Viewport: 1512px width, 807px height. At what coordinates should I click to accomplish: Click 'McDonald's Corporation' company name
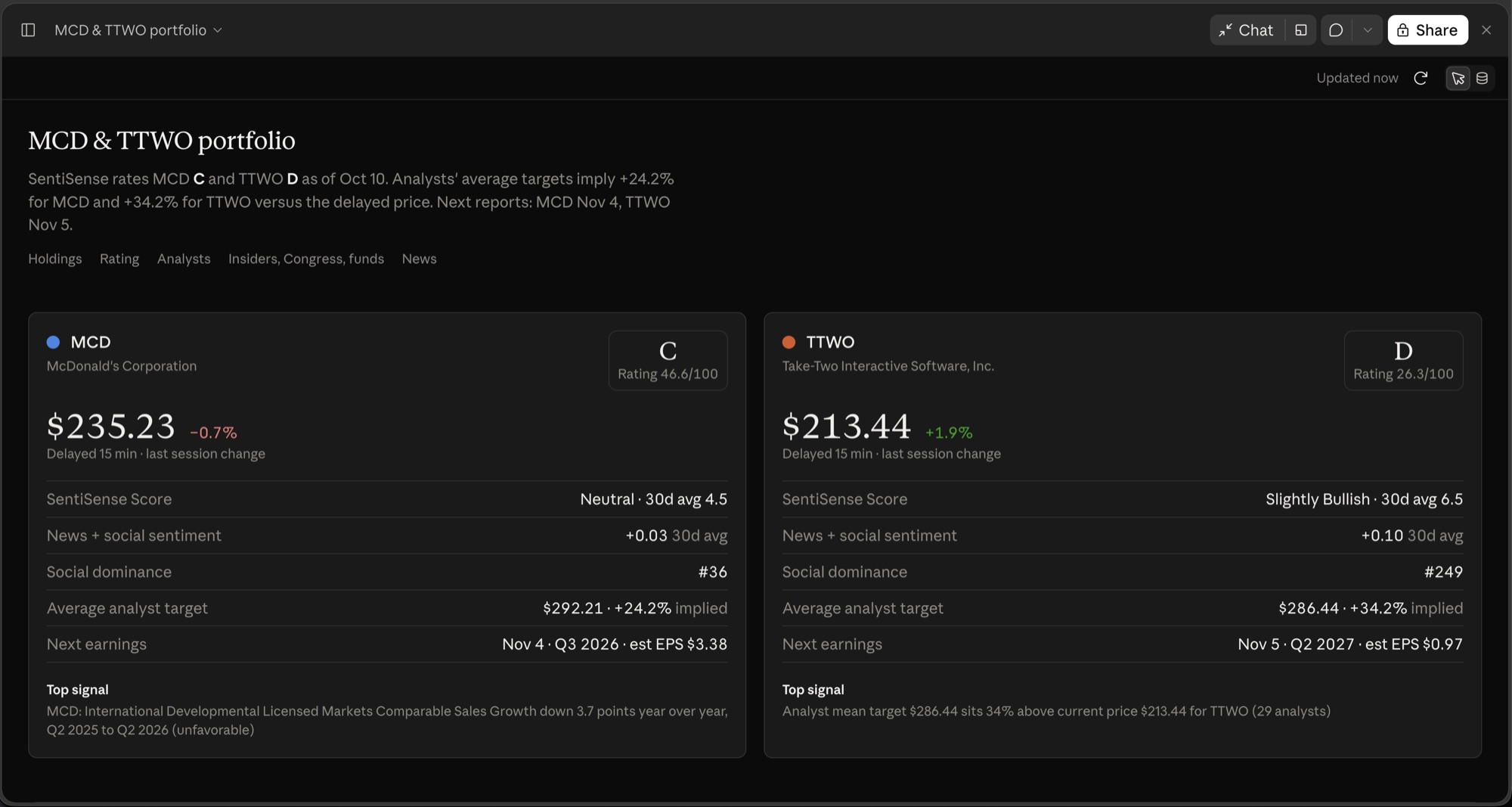tap(122, 366)
